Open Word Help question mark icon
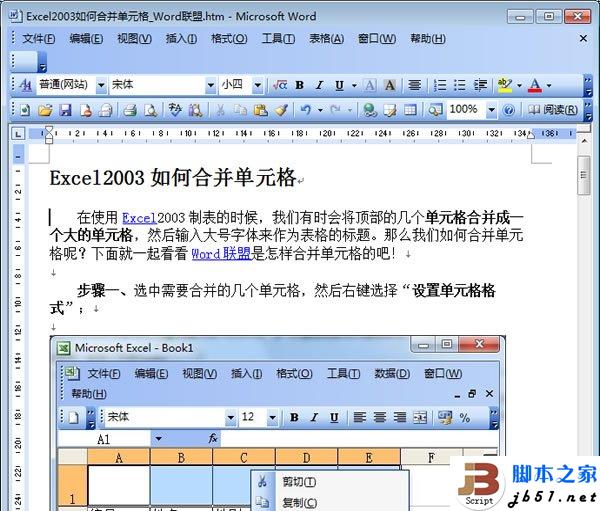 [509, 111]
